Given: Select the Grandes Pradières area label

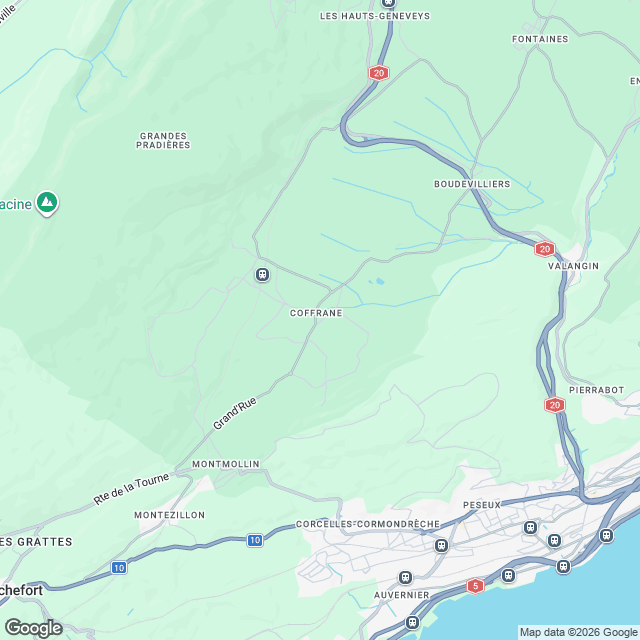Looking at the screenshot, I should (163, 140).
